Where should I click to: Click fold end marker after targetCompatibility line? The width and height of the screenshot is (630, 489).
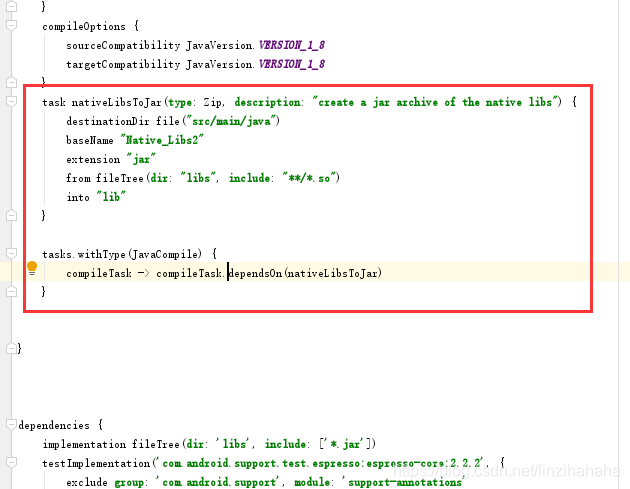pos(12,82)
